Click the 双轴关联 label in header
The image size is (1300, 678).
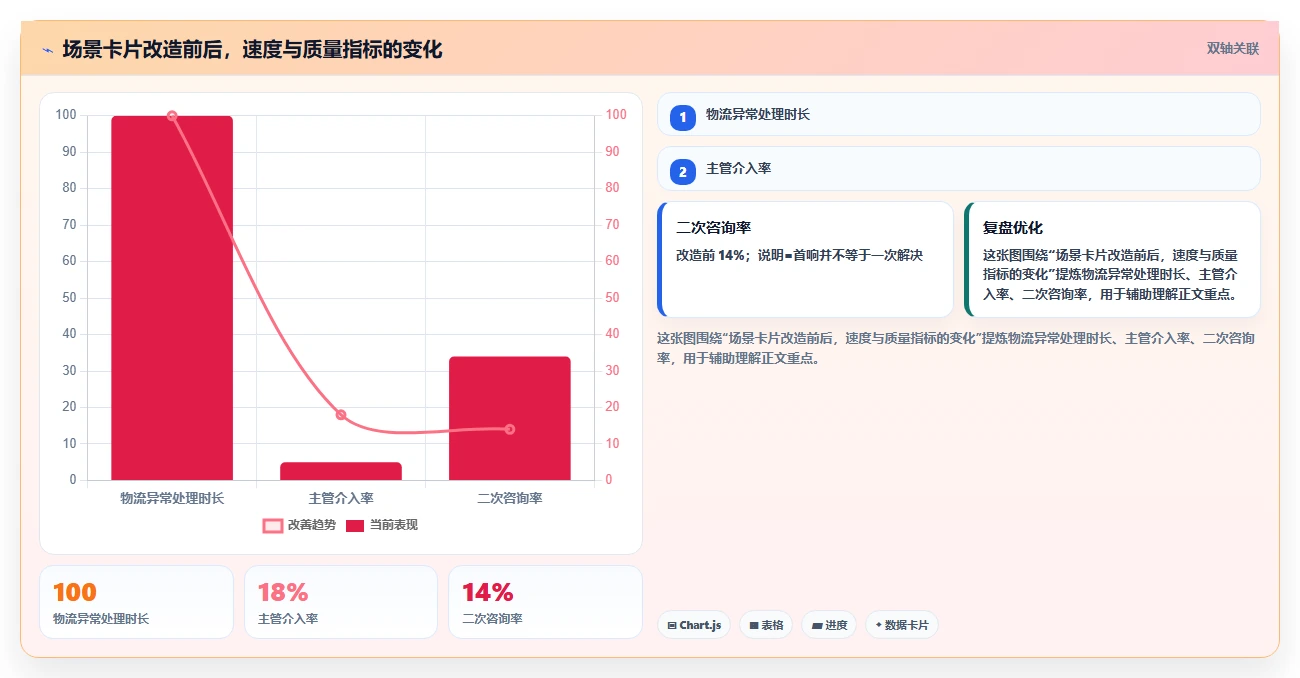click(x=1232, y=48)
